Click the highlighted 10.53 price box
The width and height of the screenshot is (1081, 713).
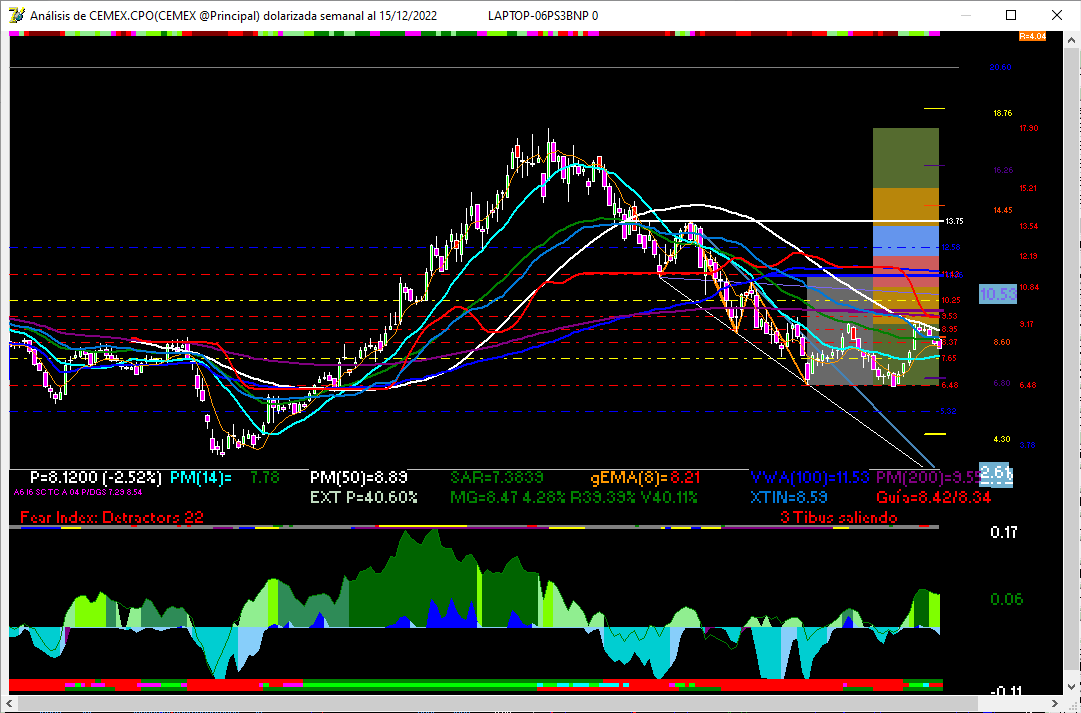coord(998,294)
